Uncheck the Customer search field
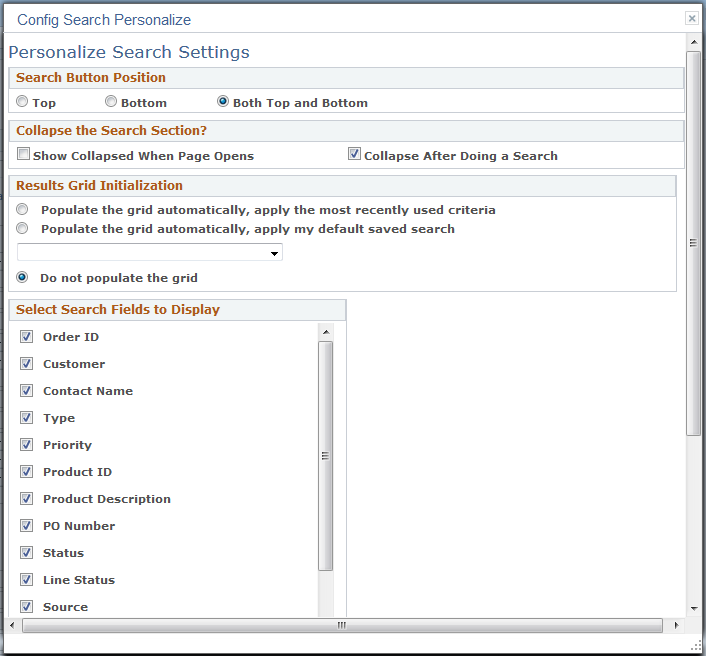The image size is (706, 656). point(27,364)
